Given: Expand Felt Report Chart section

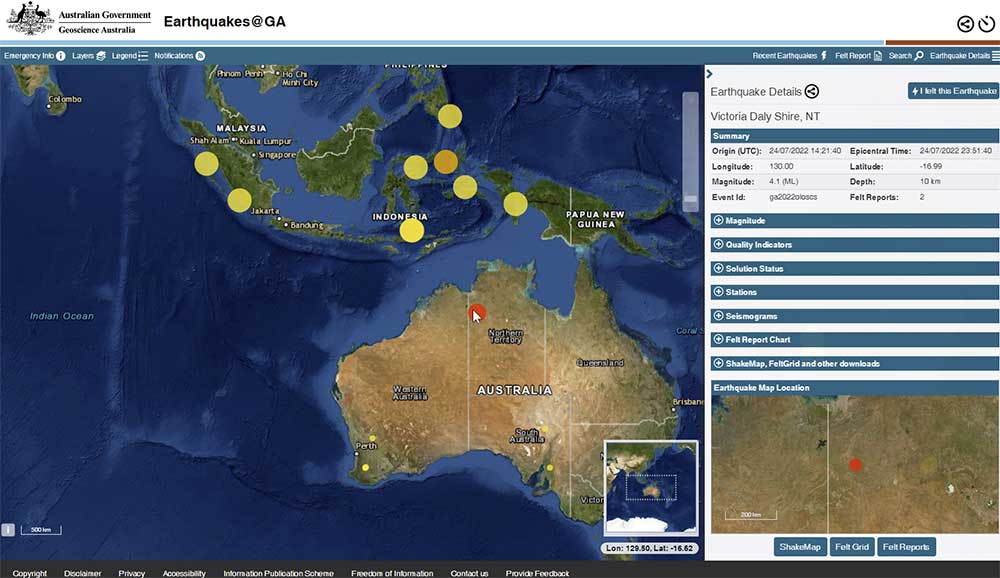Looking at the screenshot, I should click(855, 339).
